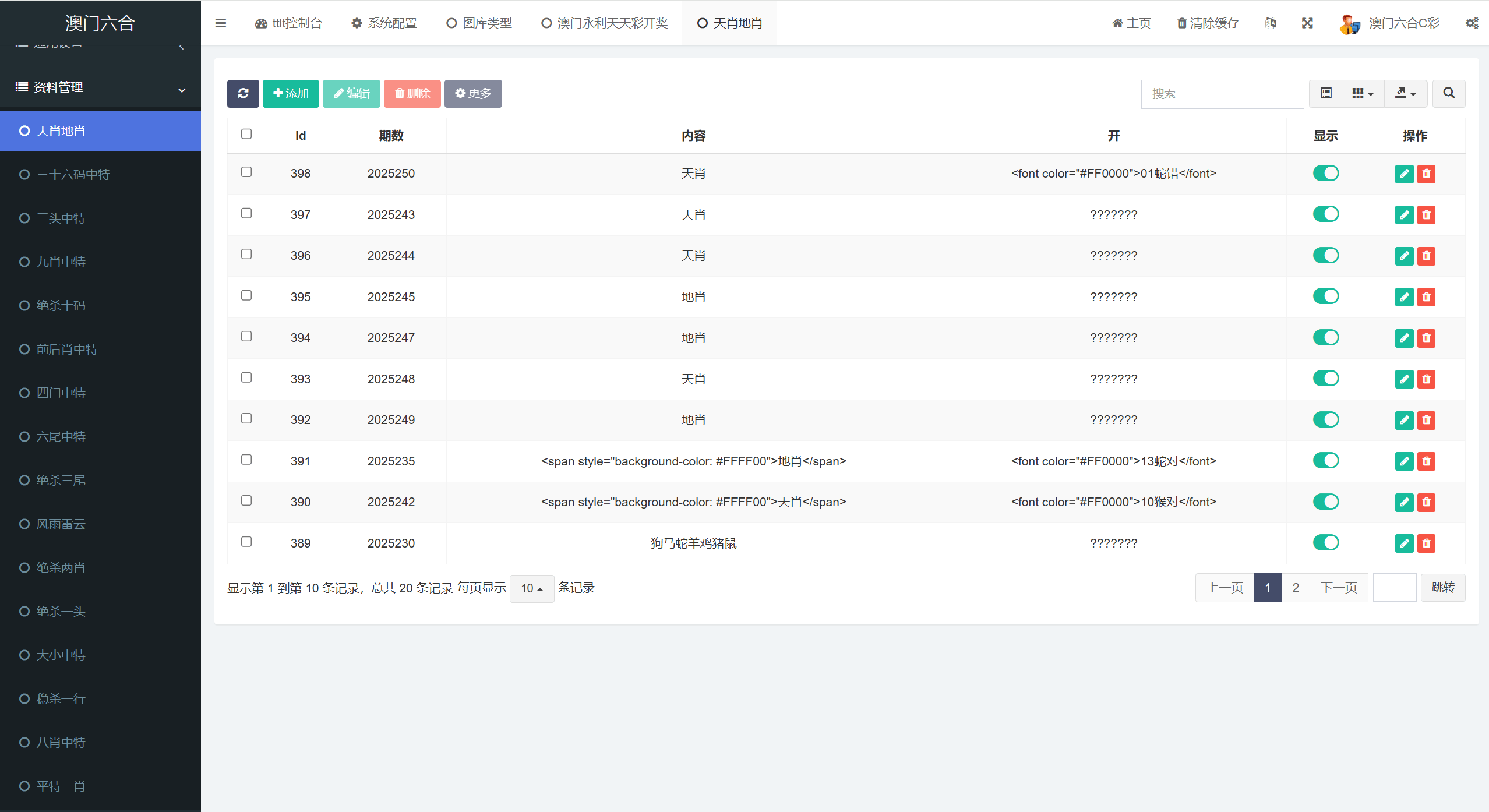Screen dimensions: 1489x812
Task: Click the edit pencil for row 398
Action: pyautogui.click(x=1404, y=174)
